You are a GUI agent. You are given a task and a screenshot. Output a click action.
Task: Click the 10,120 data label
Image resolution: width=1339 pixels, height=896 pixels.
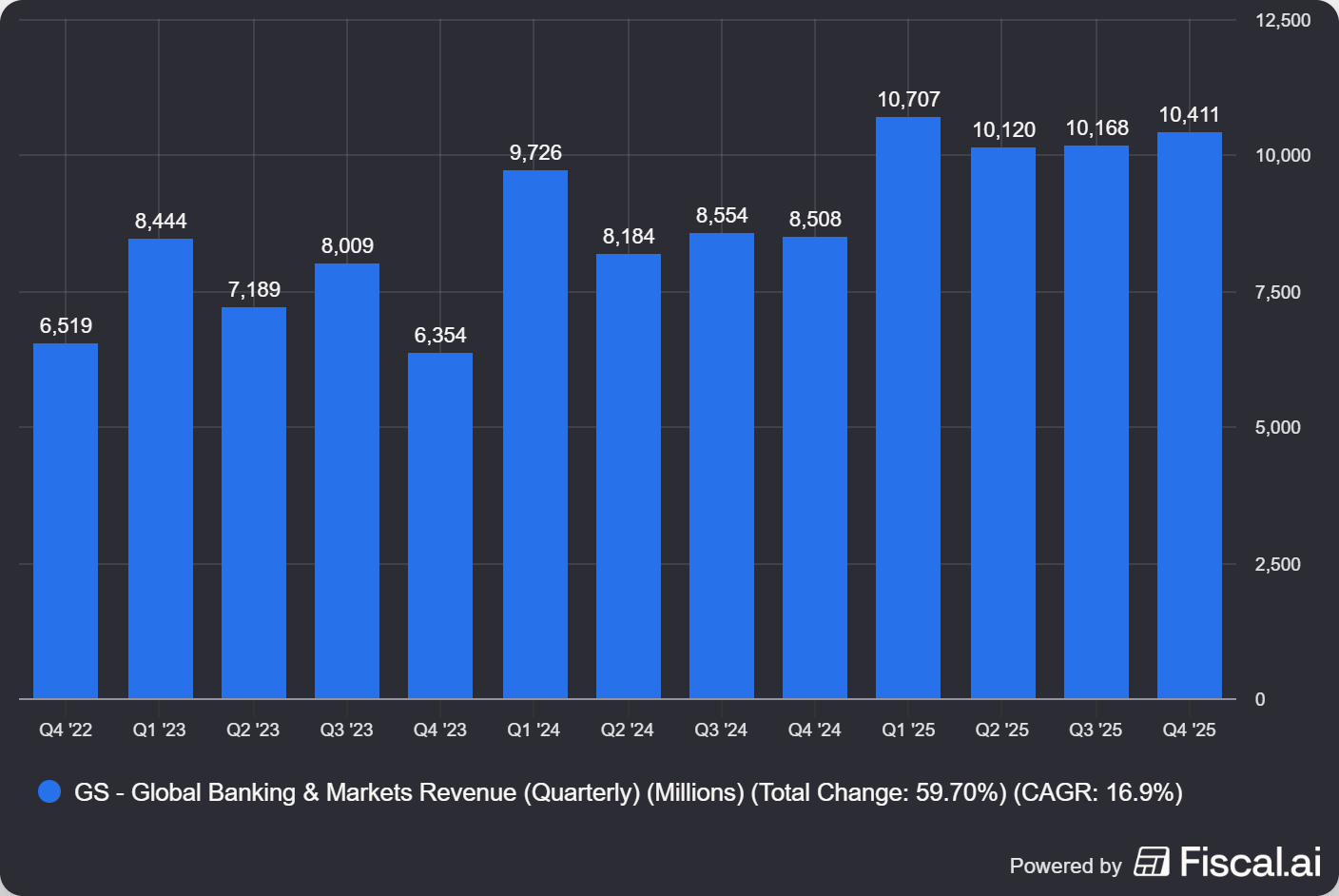point(1003,130)
